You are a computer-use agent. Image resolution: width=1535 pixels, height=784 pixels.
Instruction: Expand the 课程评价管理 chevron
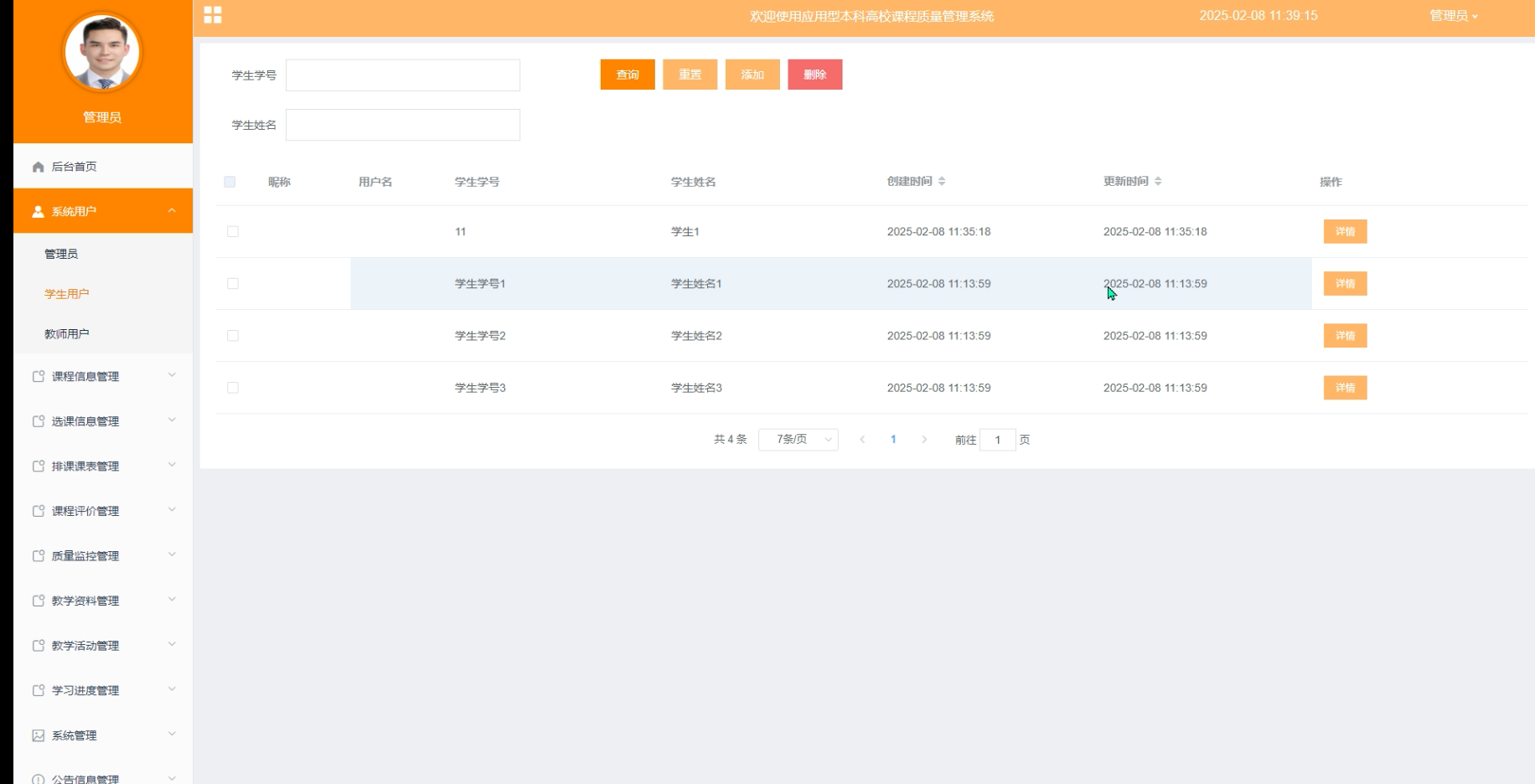click(172, 510)
